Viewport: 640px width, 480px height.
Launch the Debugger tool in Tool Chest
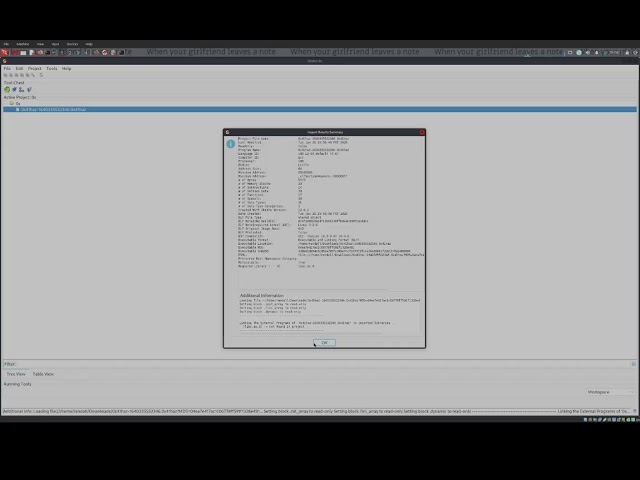14,89
